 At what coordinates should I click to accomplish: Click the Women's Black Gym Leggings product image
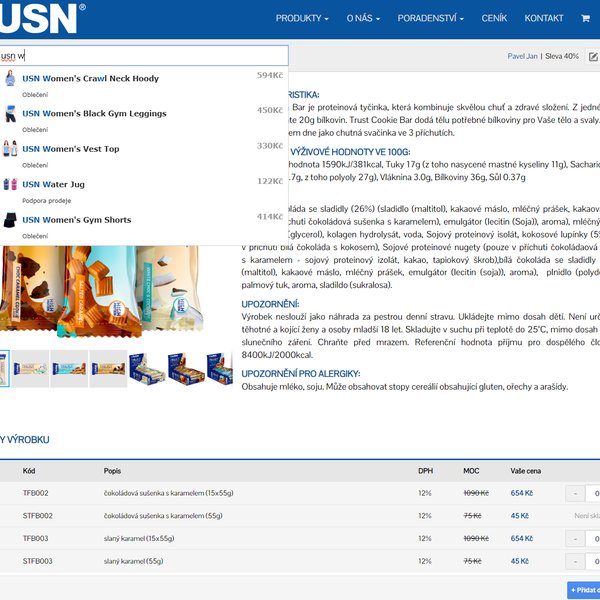pyautogui.click(x=10, y=114)
